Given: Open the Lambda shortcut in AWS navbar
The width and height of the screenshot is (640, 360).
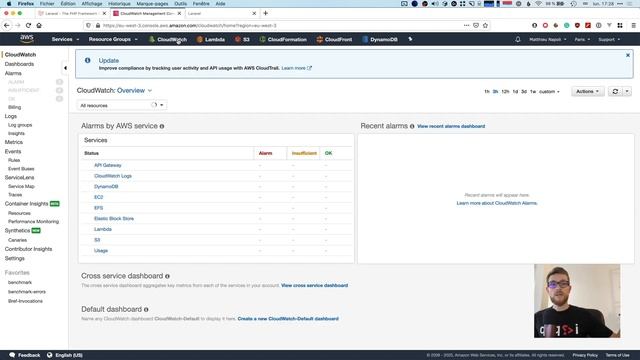Looking at the screenshot, I should click(x=211, y=40).
